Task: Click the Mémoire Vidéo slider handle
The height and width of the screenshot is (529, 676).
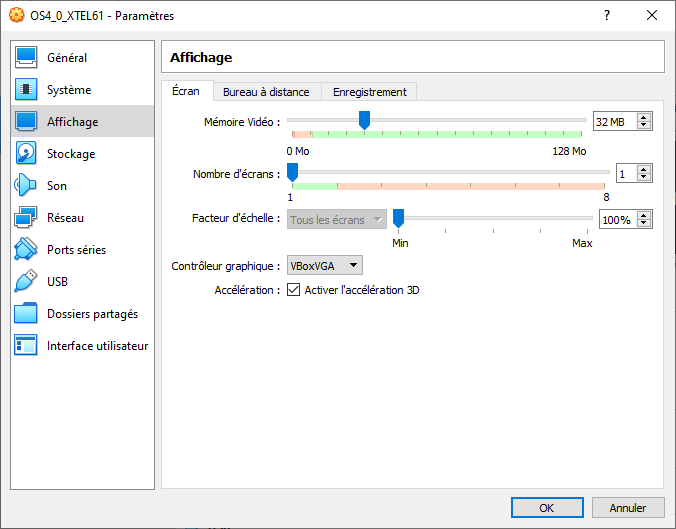Action: coord(364,120)
